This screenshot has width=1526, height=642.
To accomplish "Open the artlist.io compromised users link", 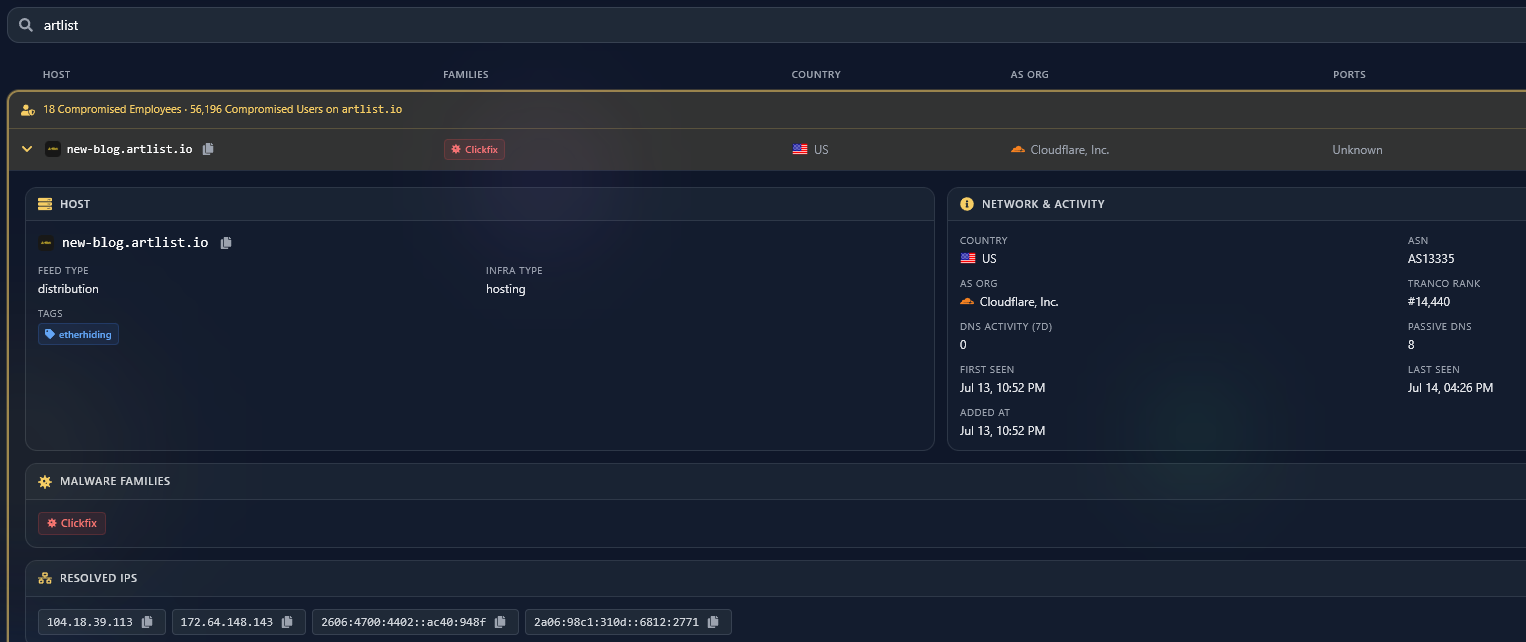I will point(372,109).
